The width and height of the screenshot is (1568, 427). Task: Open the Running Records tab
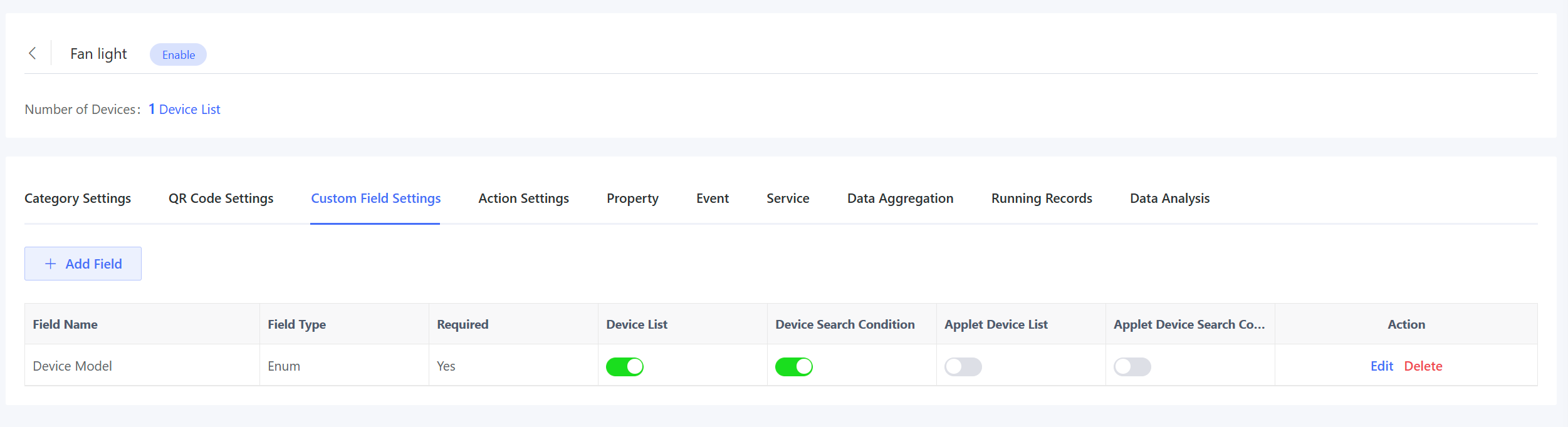click(x=1042, y=198)
